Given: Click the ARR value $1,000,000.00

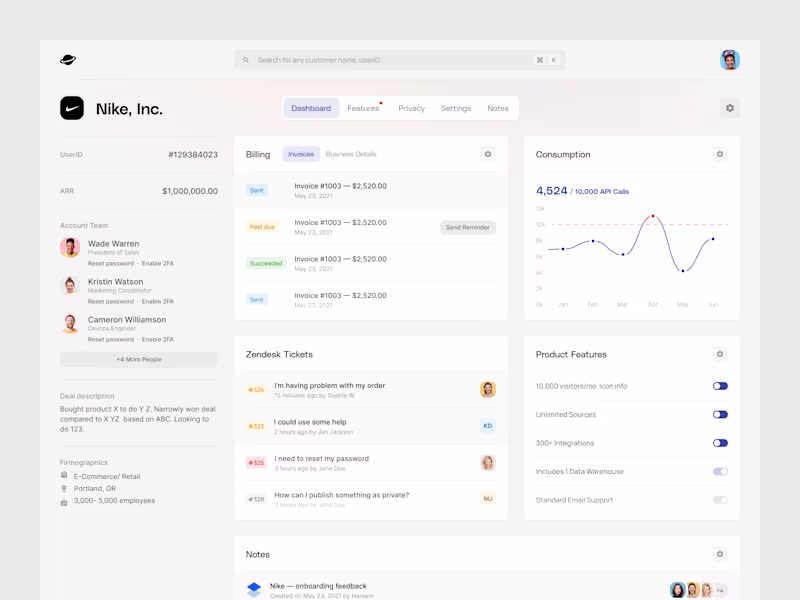Looking at the screenshot, I should coord(190,191).
